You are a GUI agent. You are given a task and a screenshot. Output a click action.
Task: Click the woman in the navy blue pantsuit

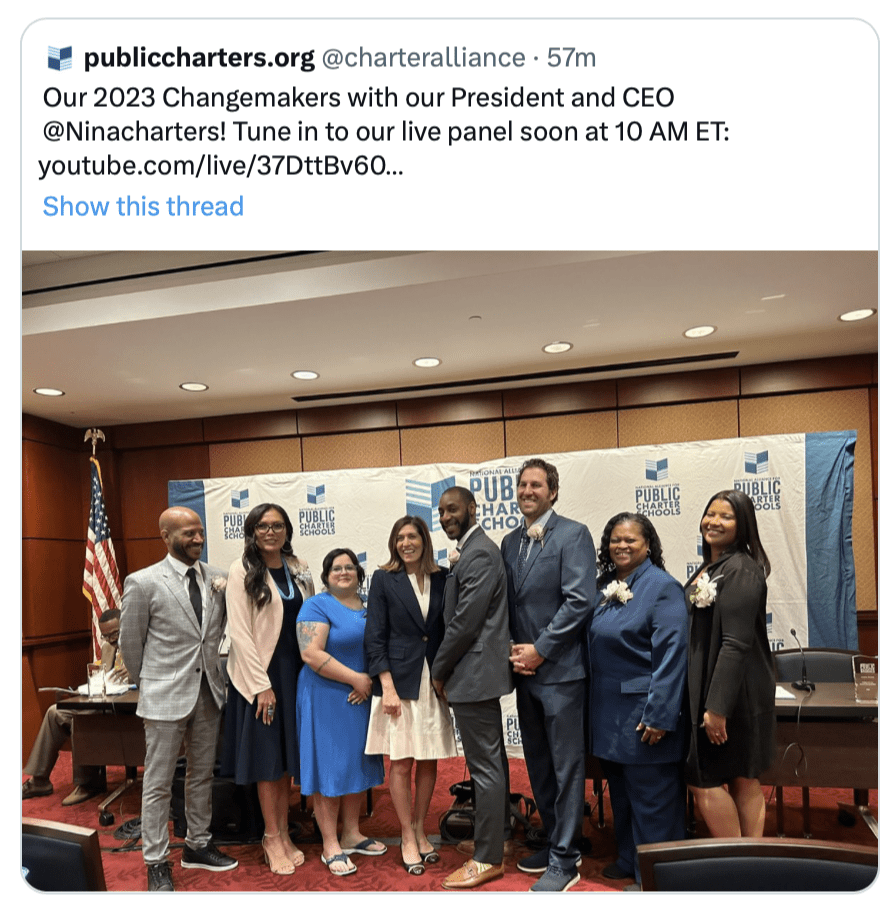[x=637, y=687]
